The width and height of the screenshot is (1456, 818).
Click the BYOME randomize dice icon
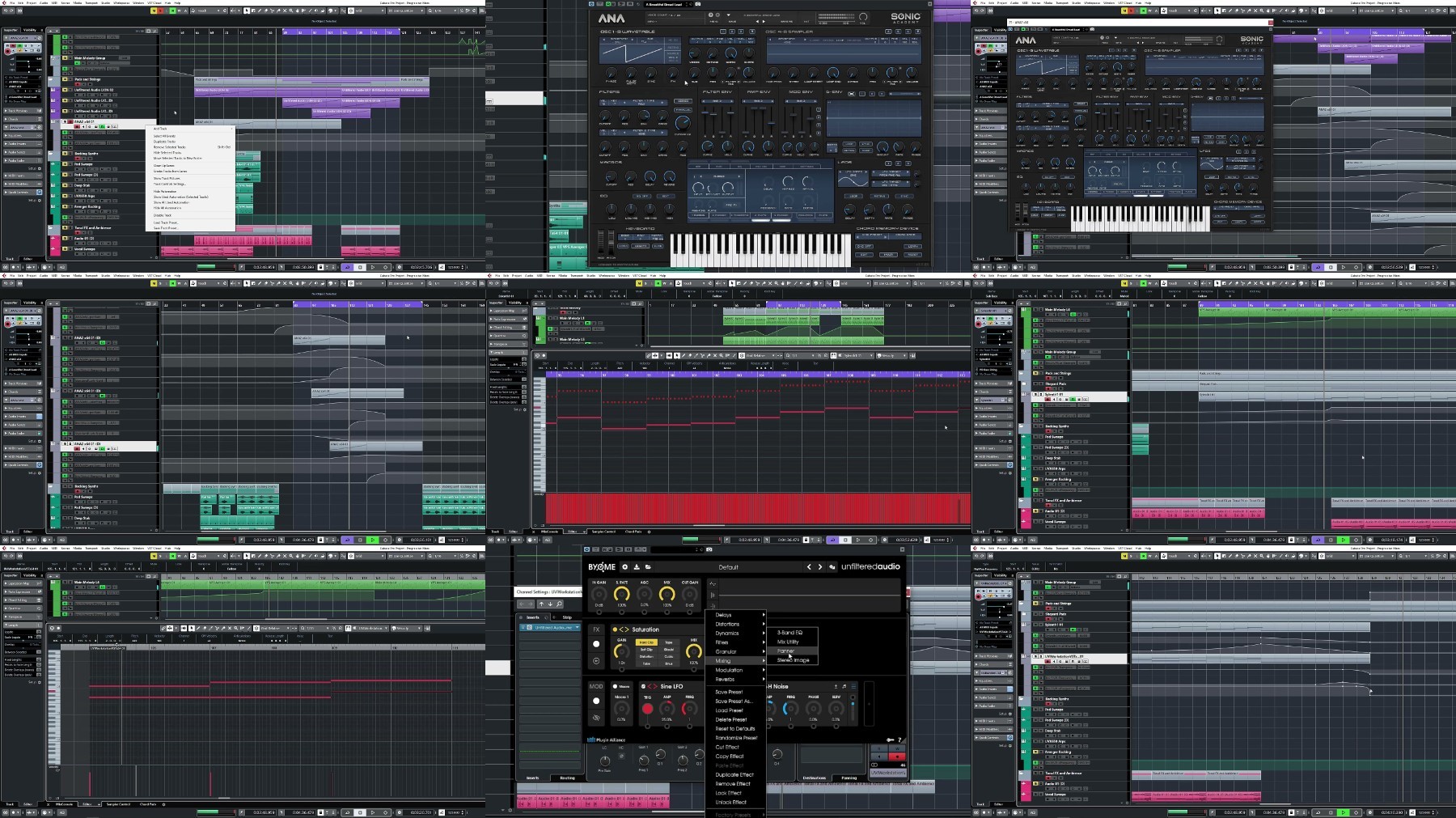pos(832,567)
